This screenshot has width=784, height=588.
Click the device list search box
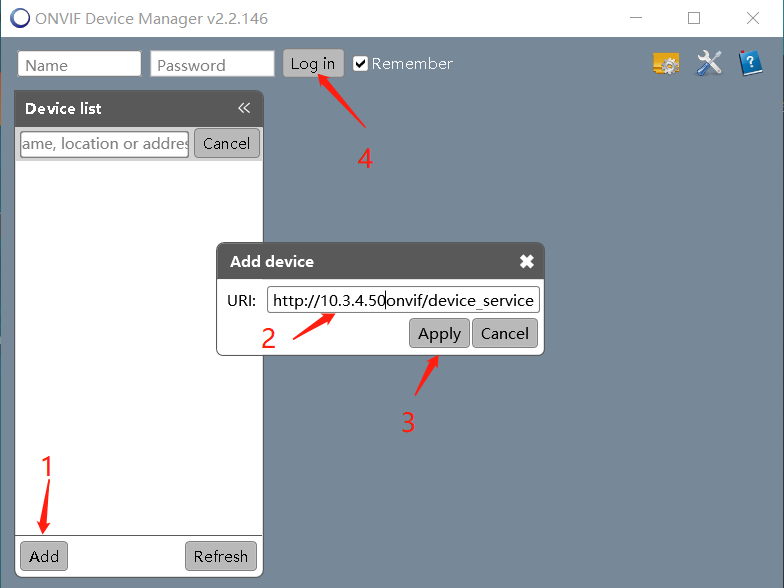coord(104,144)
